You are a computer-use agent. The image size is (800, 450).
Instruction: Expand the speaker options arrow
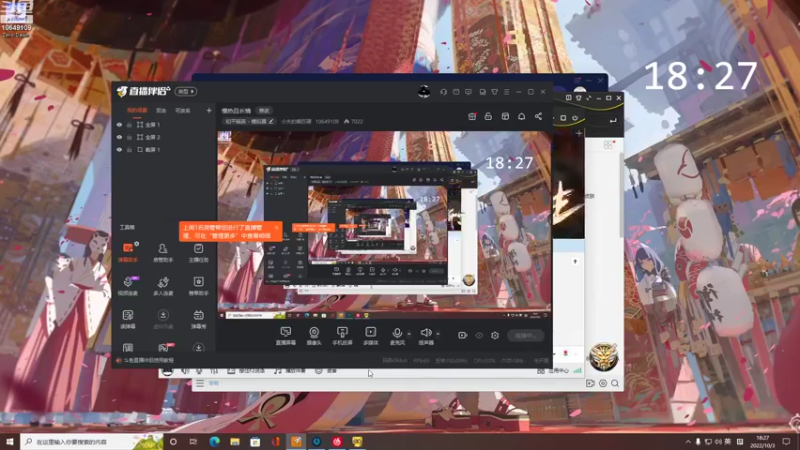point(438,334)
